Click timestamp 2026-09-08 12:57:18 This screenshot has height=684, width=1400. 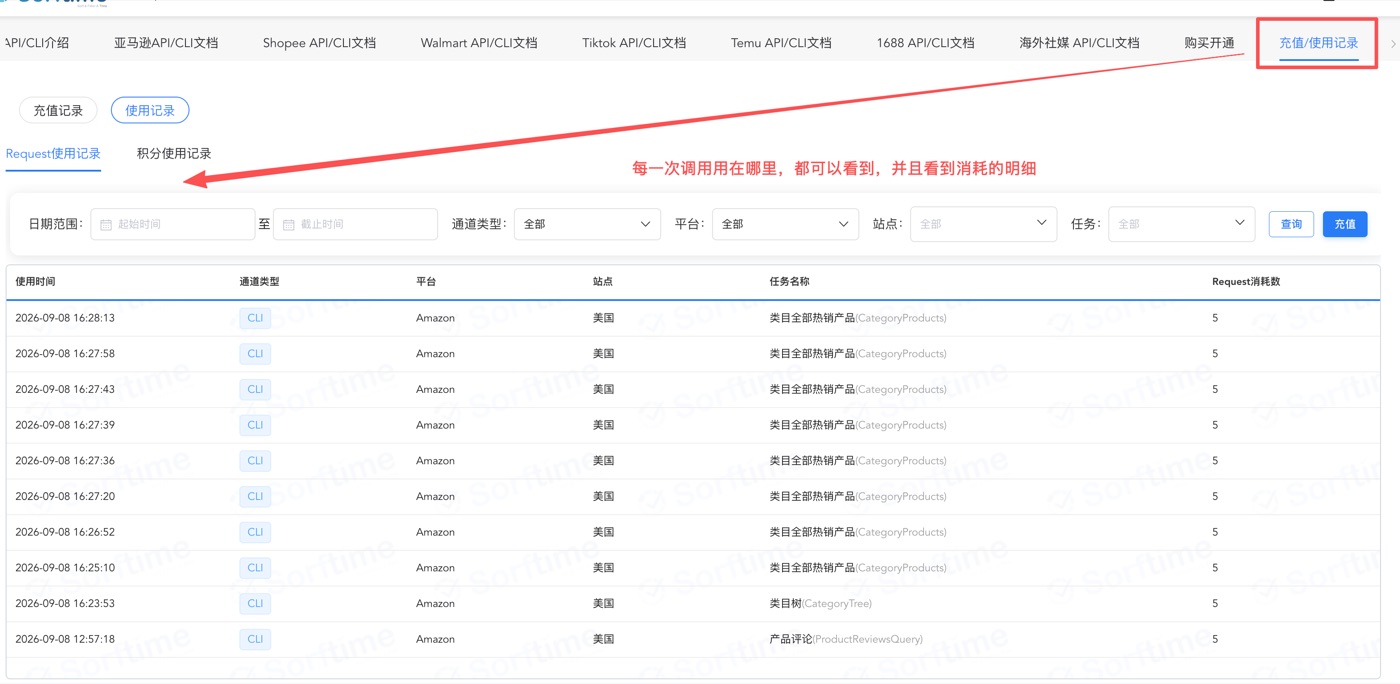[x=65, y=639]
